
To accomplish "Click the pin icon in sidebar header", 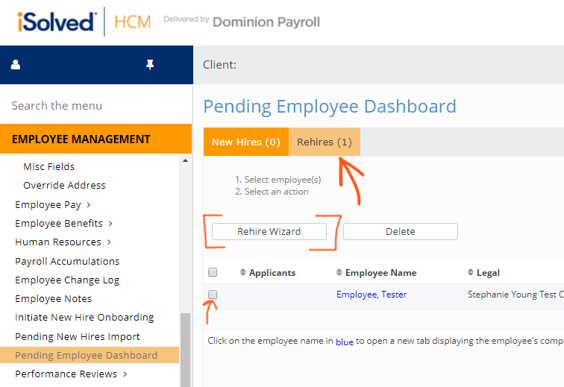I will point(150,65).
